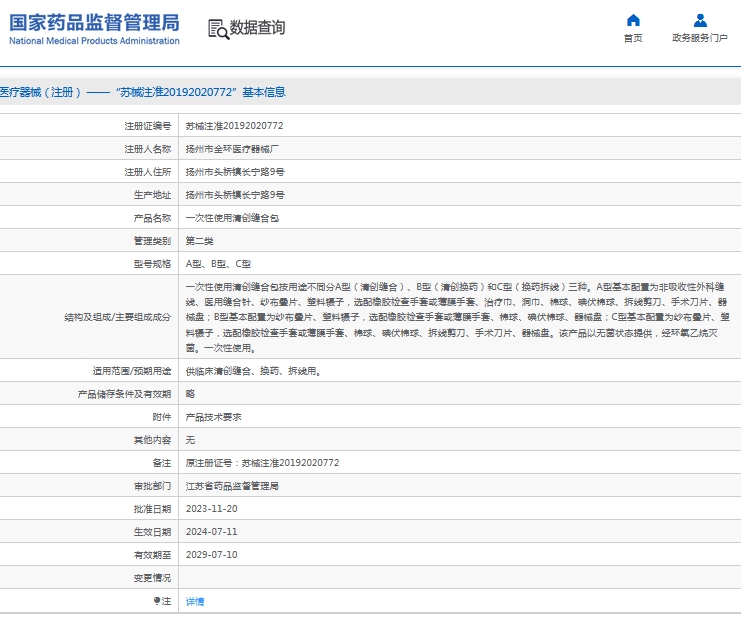
Task: Click the 生产地址 address value
Action: (235, 195)
